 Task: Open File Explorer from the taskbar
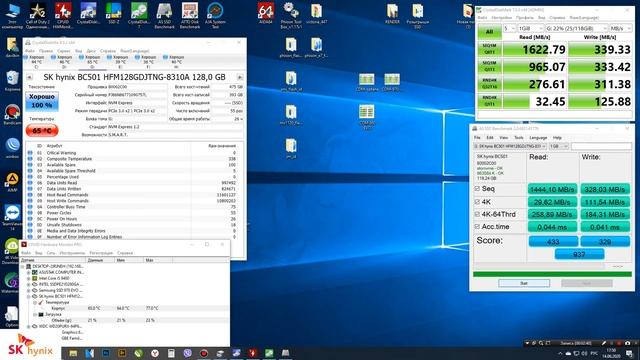coord(73,353)
